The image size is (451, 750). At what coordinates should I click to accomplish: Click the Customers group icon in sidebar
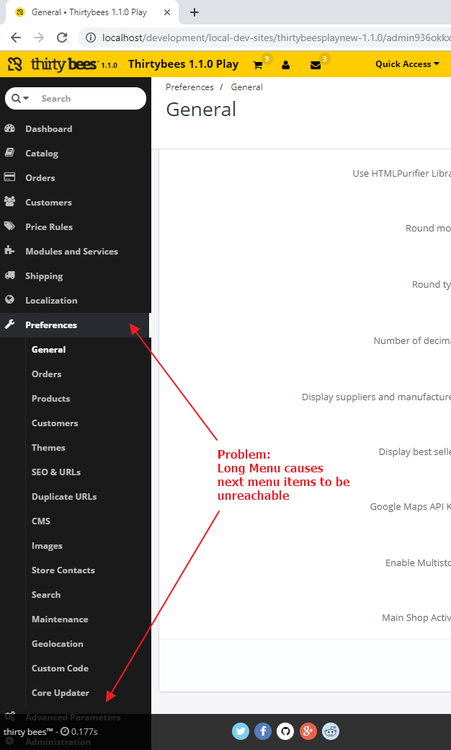tap(10, 201)
